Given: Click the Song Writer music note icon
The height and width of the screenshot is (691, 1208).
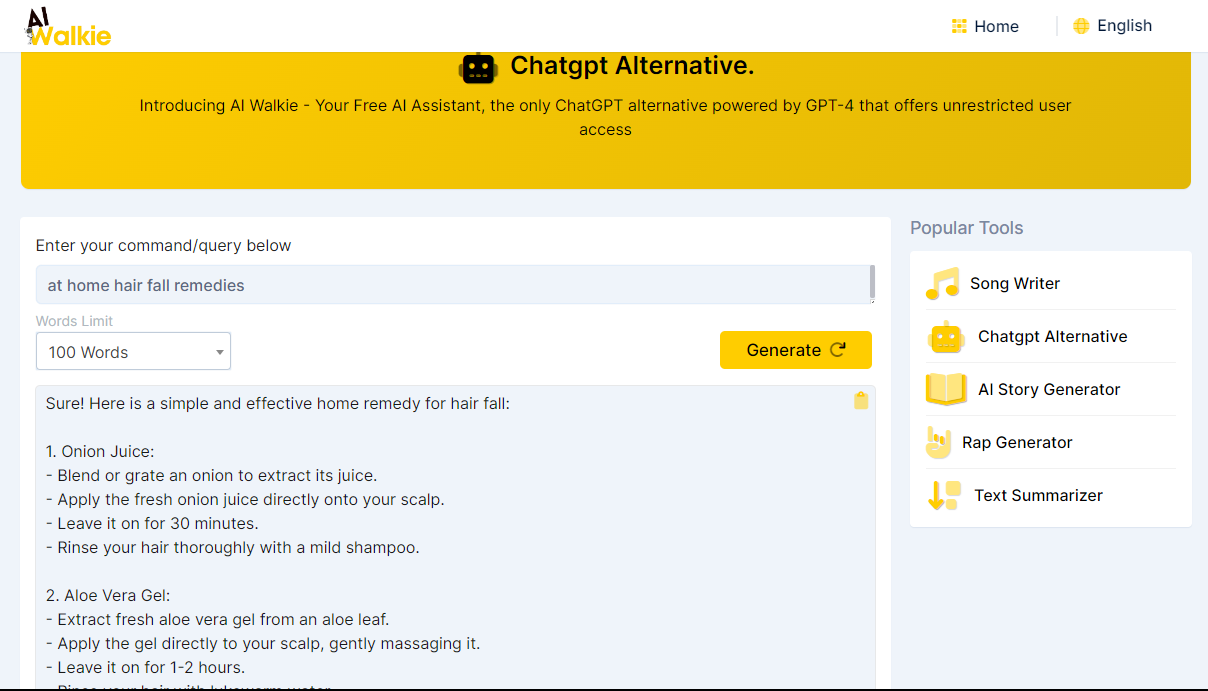Looking at the screenshot, I should (x=942, y=283).
